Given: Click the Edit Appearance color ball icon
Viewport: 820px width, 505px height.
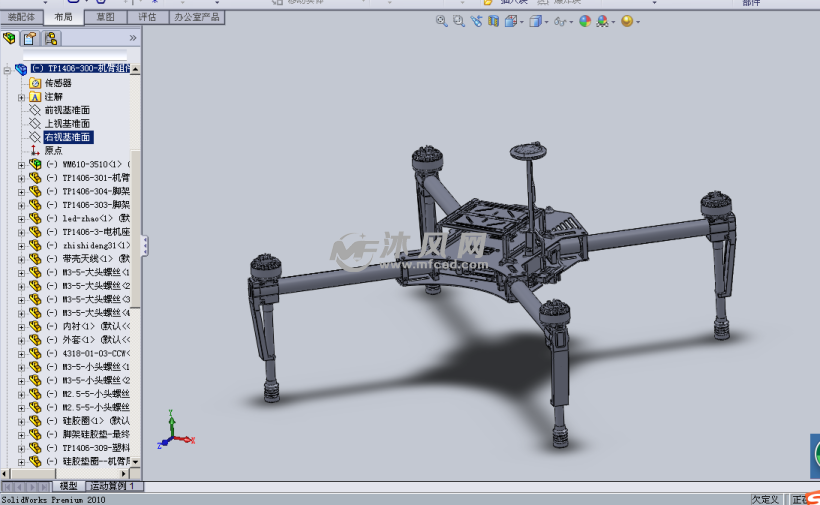Looking at the screenshot, I should [585, 21].
